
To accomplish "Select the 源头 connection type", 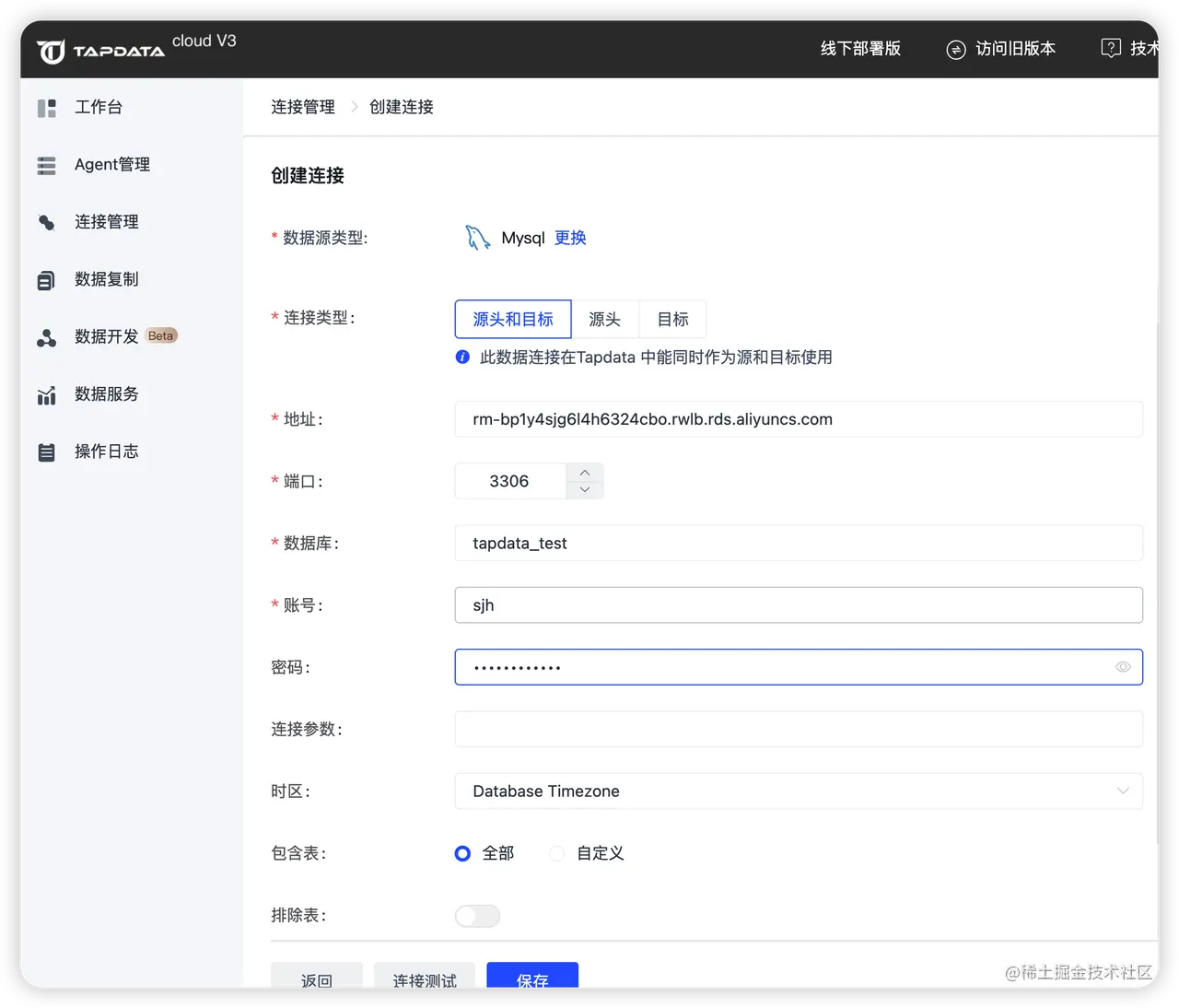I will point(605,320).
